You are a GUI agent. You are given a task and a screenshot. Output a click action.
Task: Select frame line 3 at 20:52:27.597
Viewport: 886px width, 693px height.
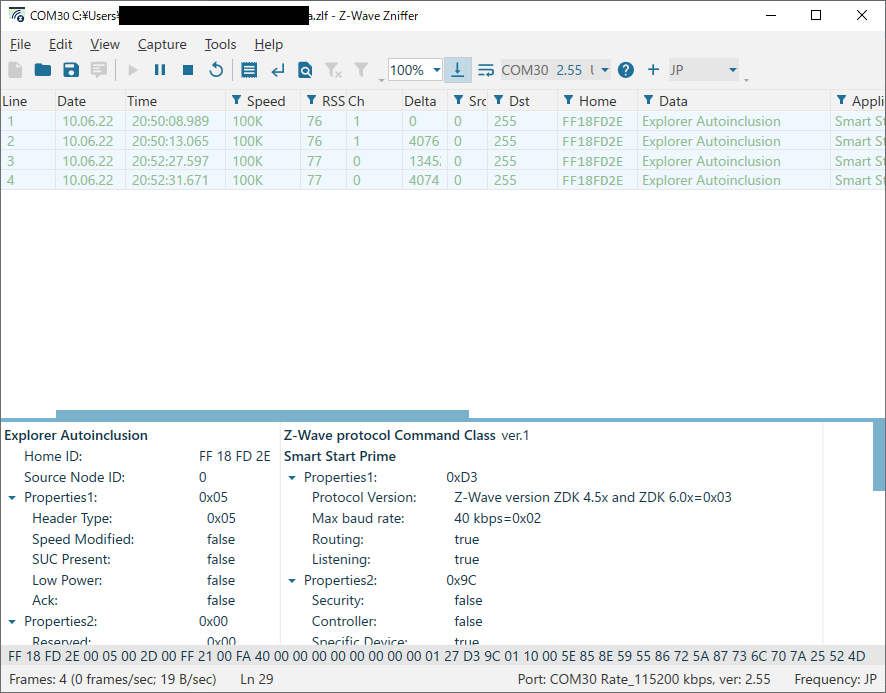pyautogui.click(x=443, y=161)
